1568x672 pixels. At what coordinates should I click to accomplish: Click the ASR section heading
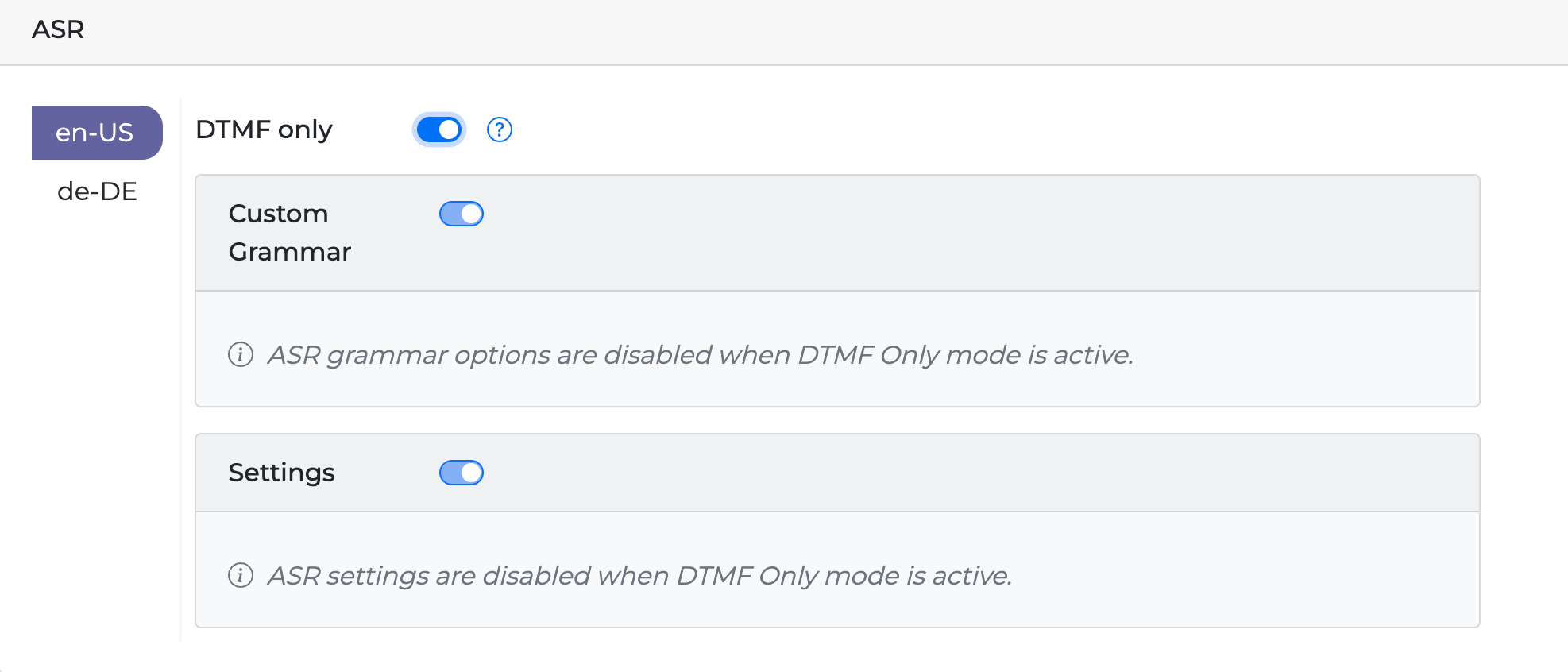pos(58,30)
